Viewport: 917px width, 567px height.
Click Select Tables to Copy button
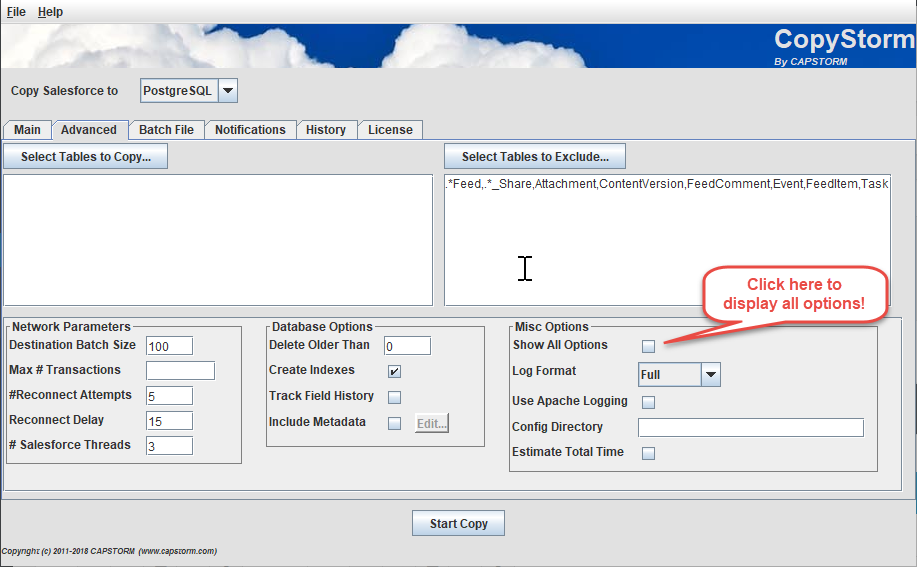[x=86, y=157]
